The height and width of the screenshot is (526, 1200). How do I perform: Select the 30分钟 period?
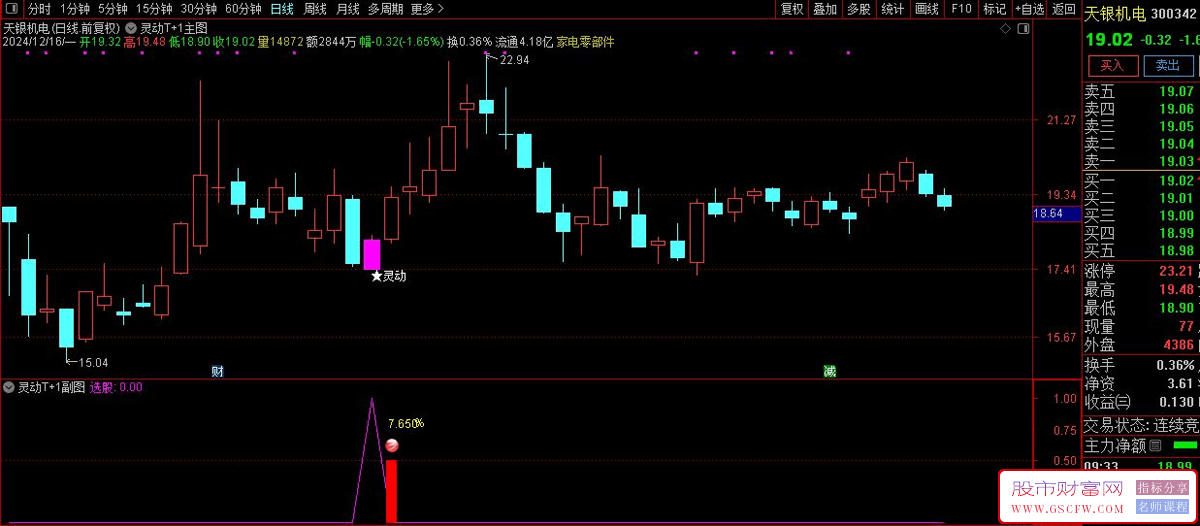[x=198, y=9]
